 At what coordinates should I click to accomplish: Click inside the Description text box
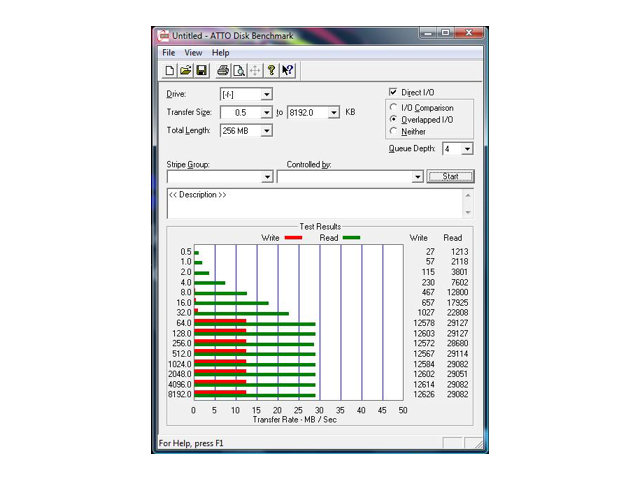pos(315,203)
